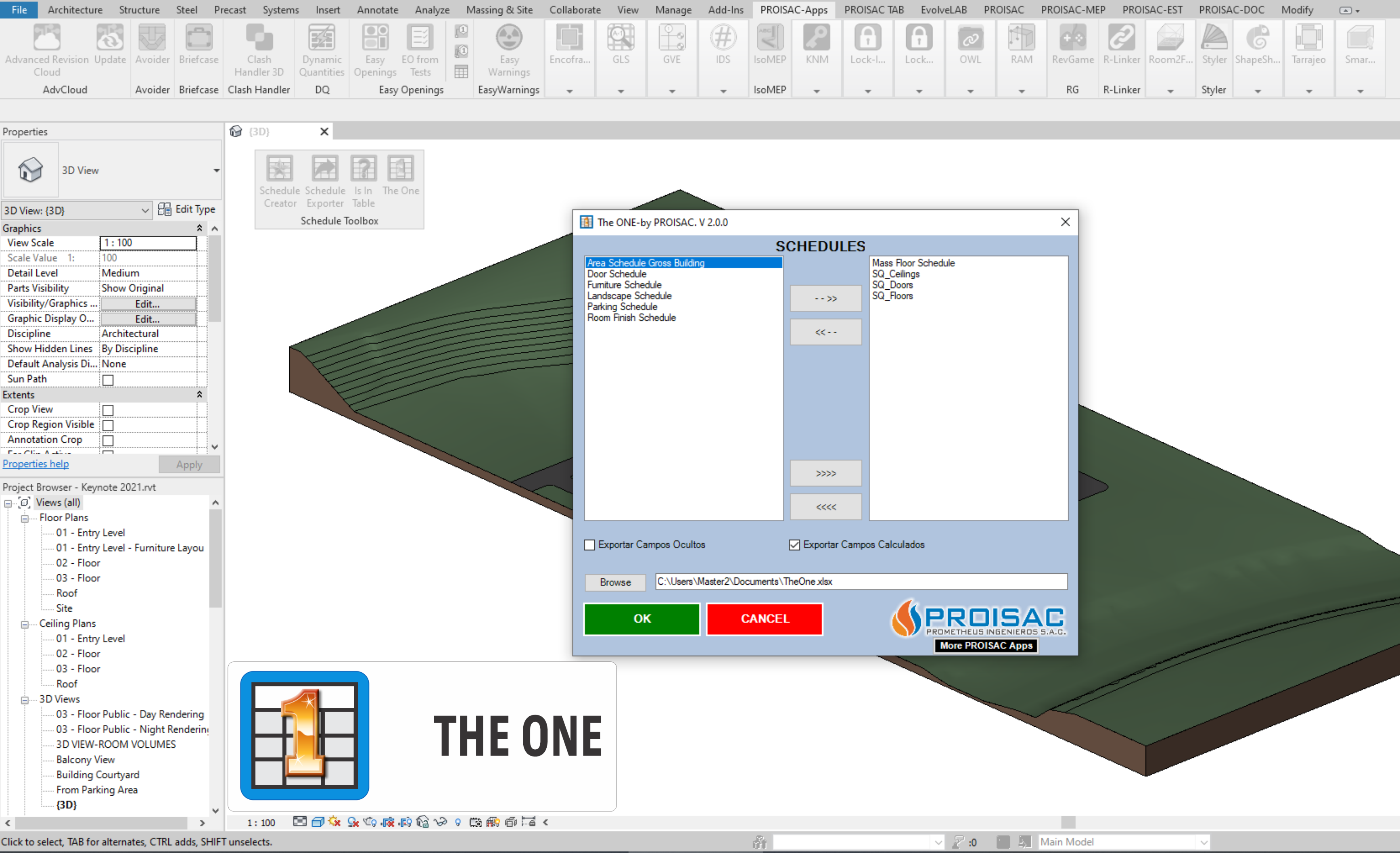Image resolution: width=1400 pixels, height=853 pixels.
Task: Uncheck Exportar Campos Calculados
Action: (x=794, y=544)
